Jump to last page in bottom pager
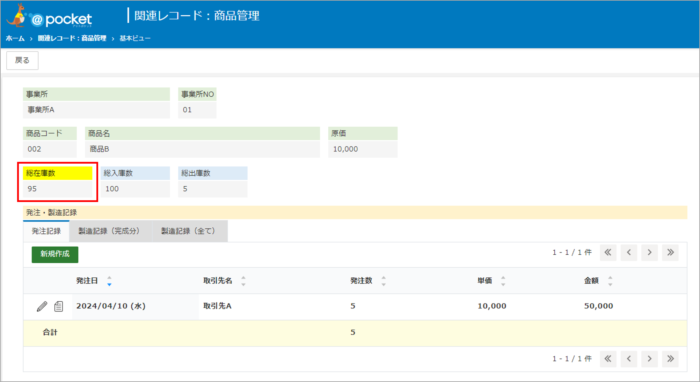The width and height of the screenshot is (700, 382). tap(671, 359)
